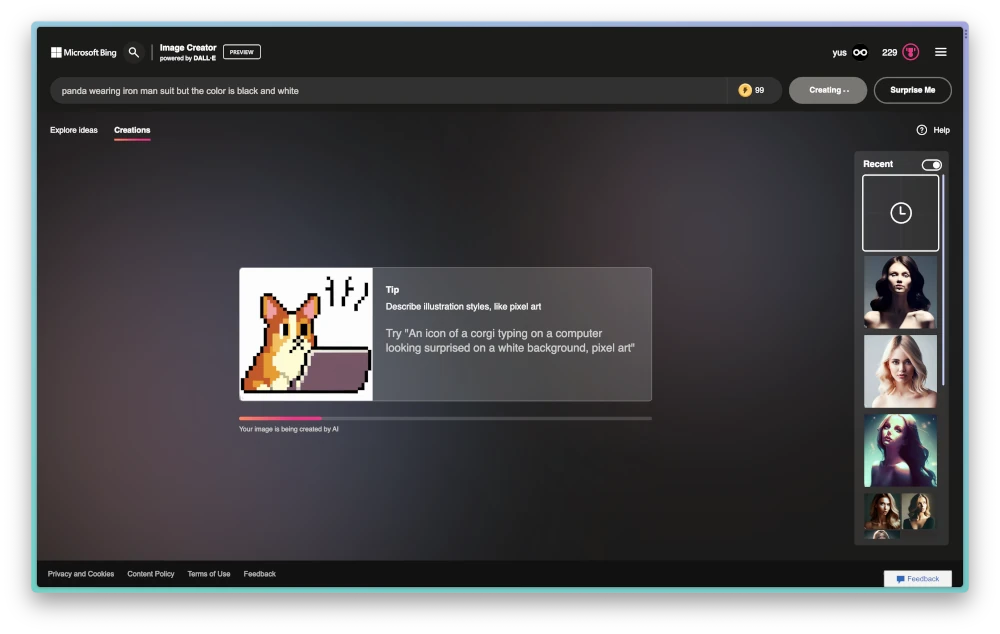This screenshot has height=634, width=1000.
Task: Click the blue Feedback button bottom right
Action: coord(916,578)
